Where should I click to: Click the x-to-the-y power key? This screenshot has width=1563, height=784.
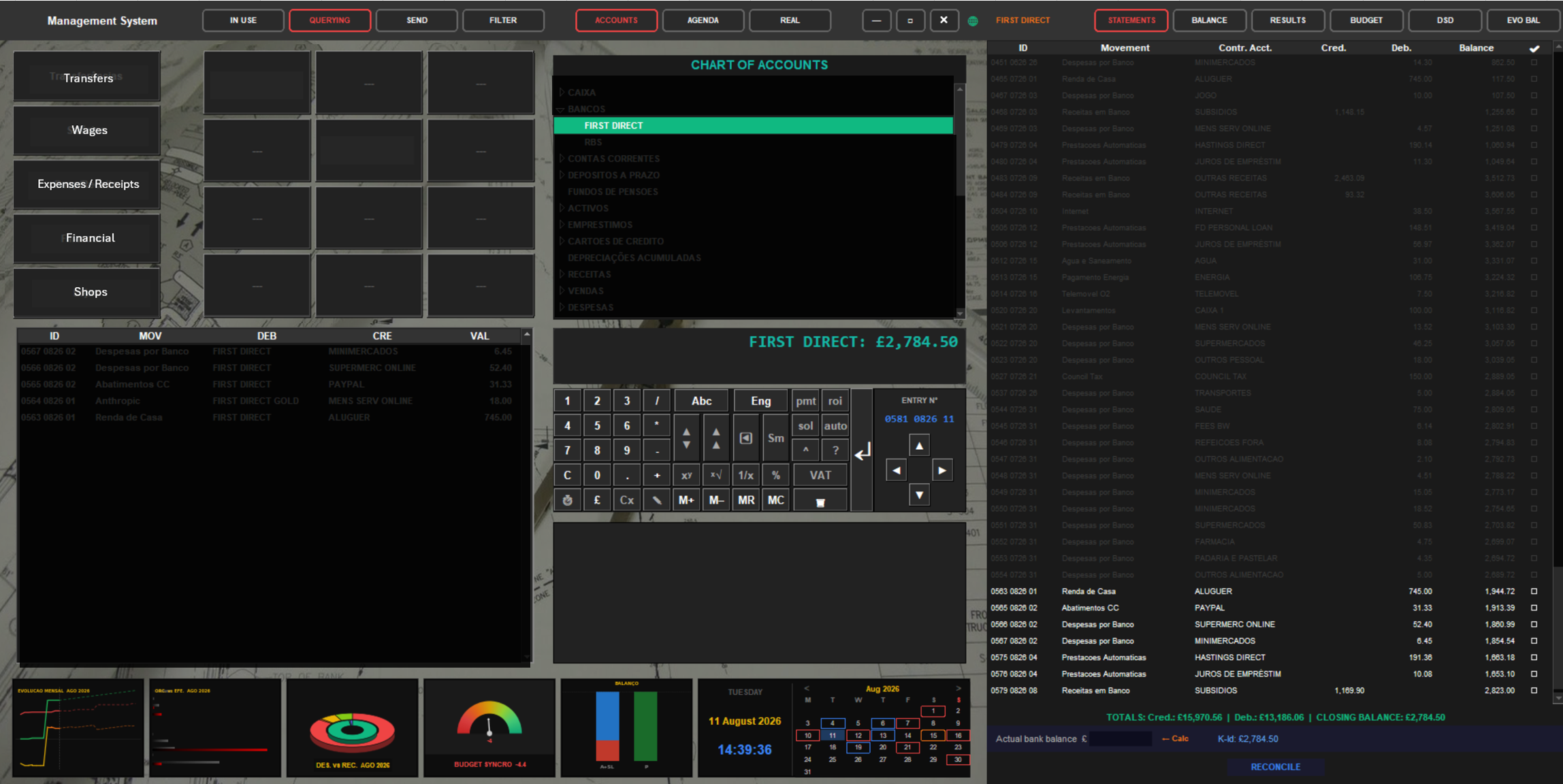click(686, 475)
